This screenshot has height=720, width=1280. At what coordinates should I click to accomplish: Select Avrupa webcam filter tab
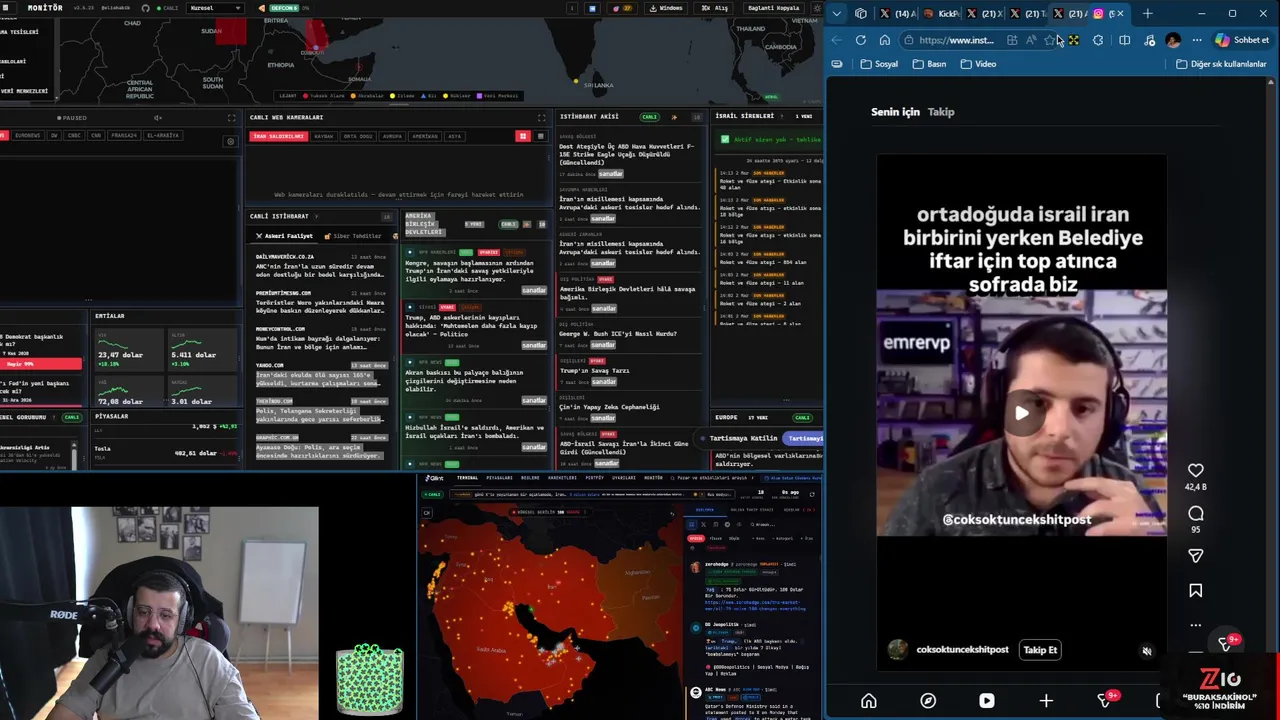tap(392, 136)
